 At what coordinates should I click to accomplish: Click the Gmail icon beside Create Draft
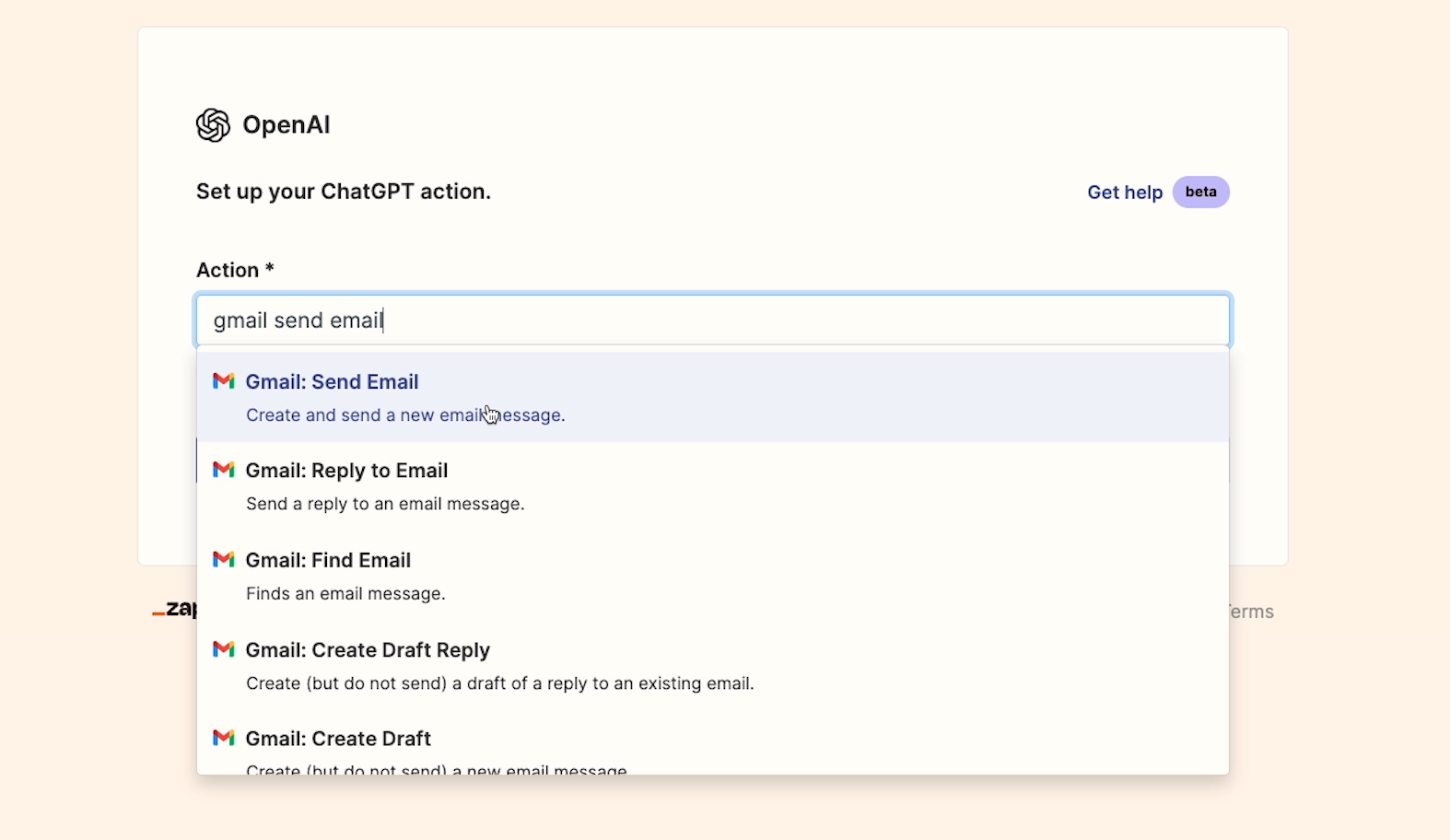[x=224, y=738]
